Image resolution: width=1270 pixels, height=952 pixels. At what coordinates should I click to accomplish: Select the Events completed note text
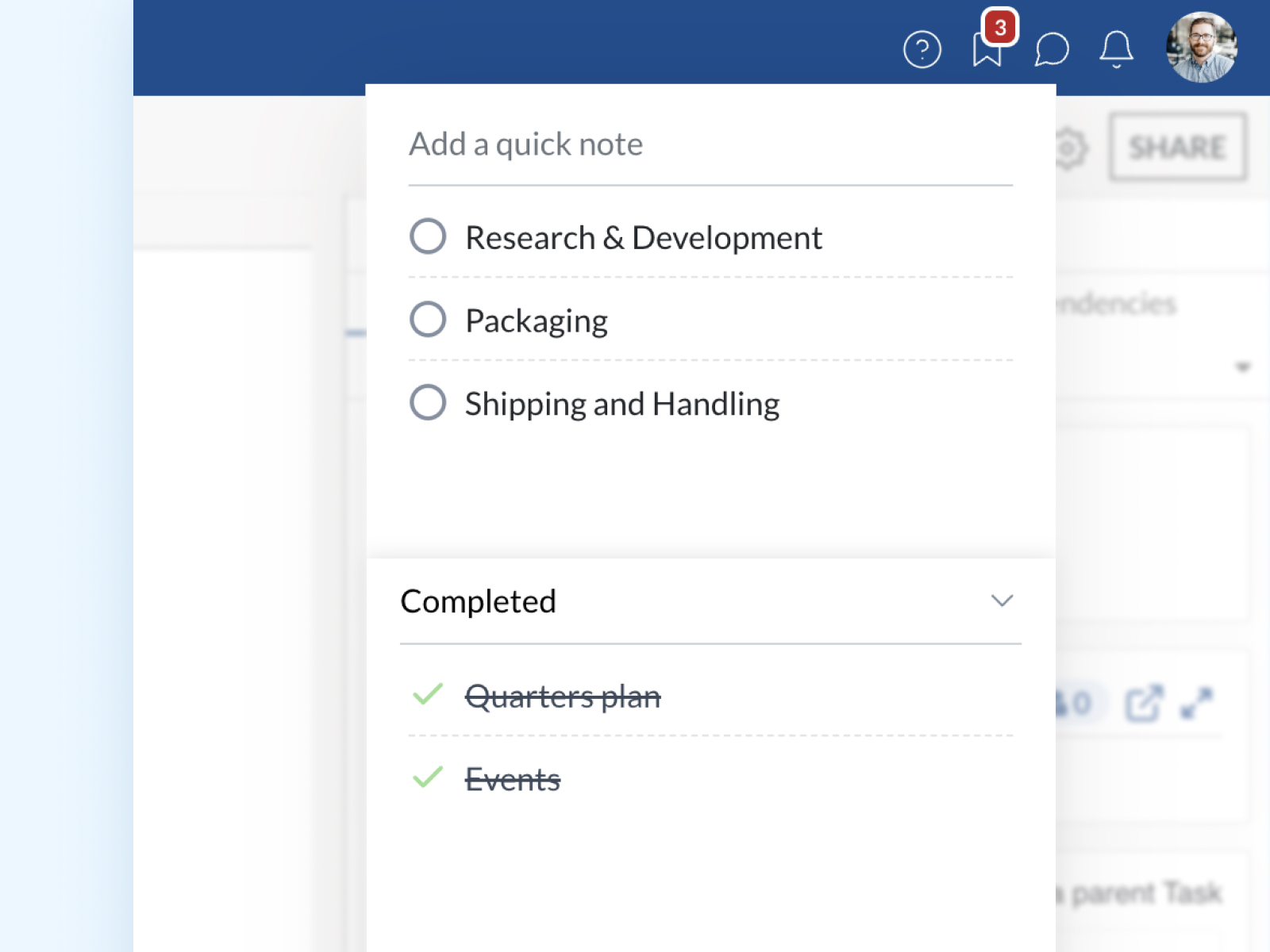[512, 780]
